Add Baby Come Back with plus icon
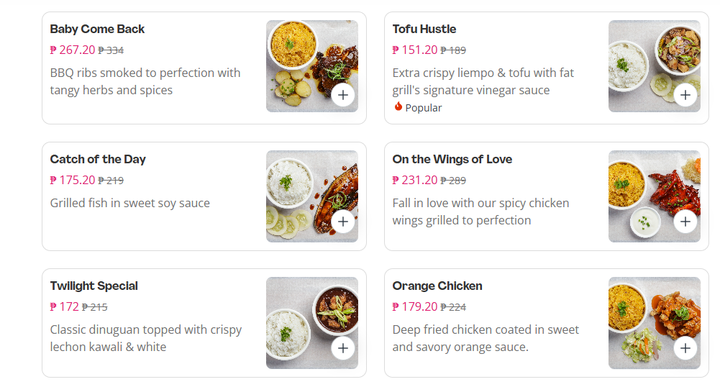 [343, 95]
